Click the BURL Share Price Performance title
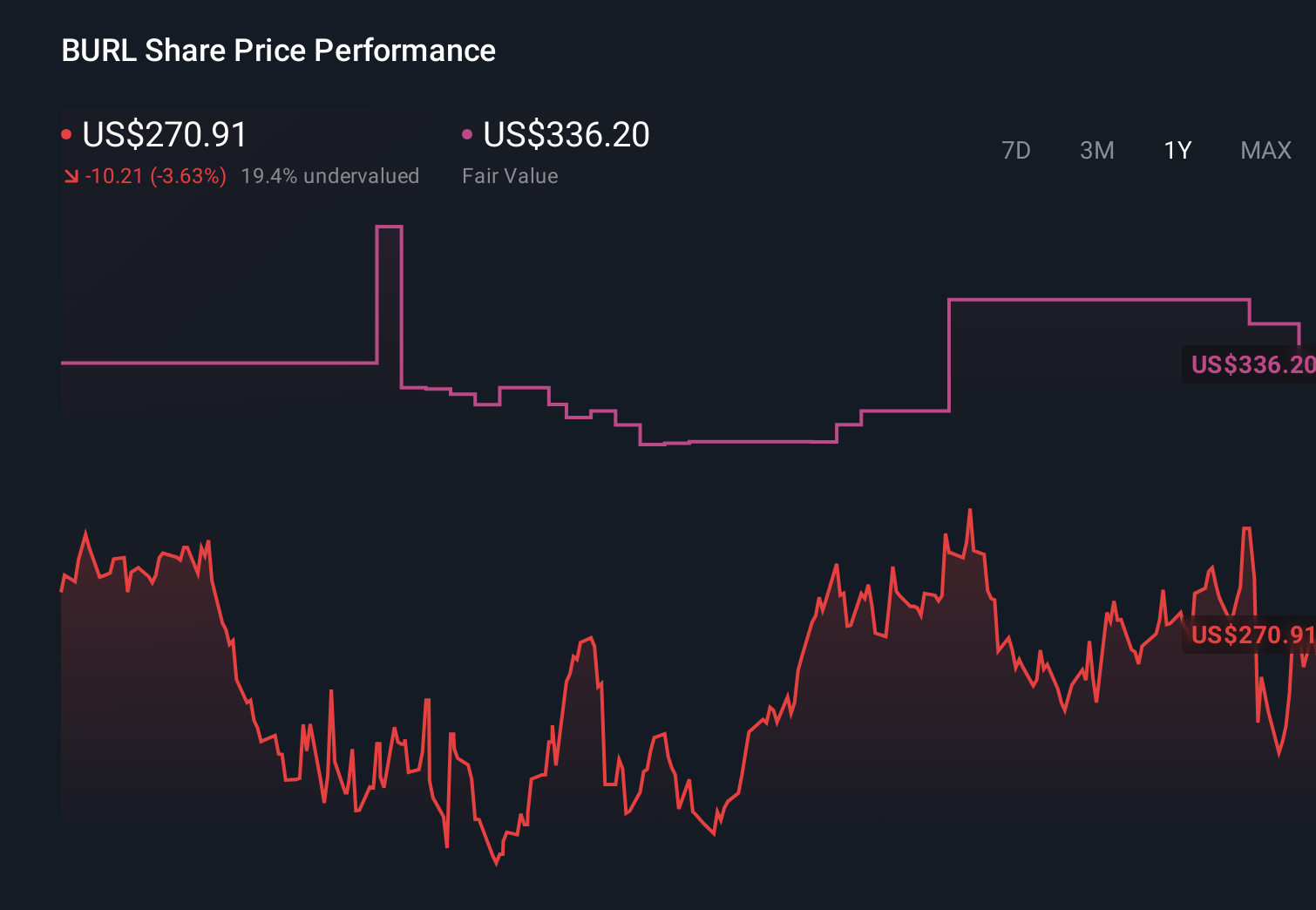The height and width of the screenshot is (910, 1316). tap(277, 51)
